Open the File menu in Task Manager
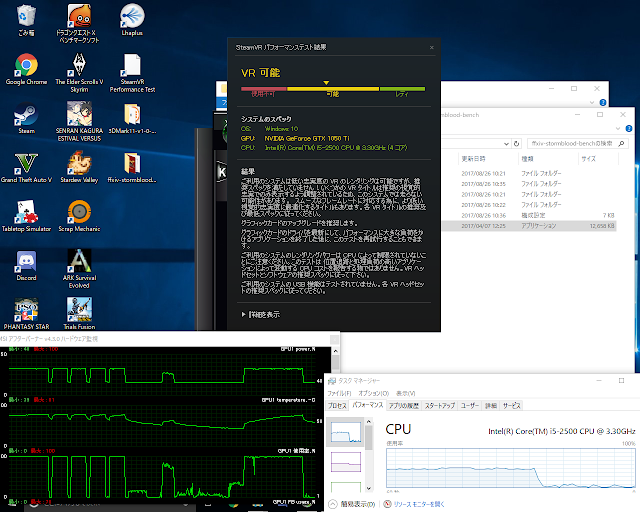Image resolution: width=640 pixels, height=512 pixels. pos(339,393)
